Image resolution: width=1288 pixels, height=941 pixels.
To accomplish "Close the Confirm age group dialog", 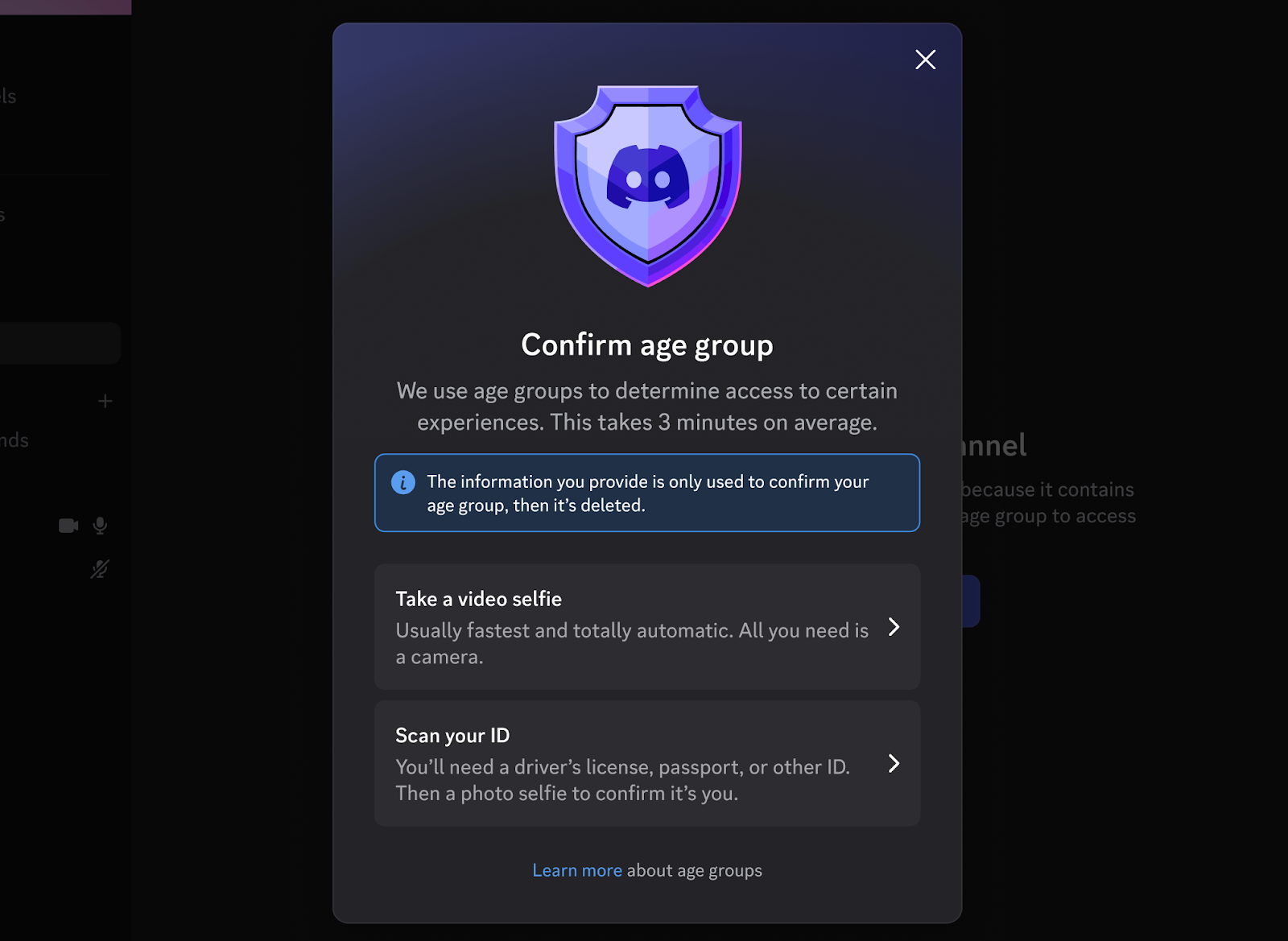I will [925, 60].
